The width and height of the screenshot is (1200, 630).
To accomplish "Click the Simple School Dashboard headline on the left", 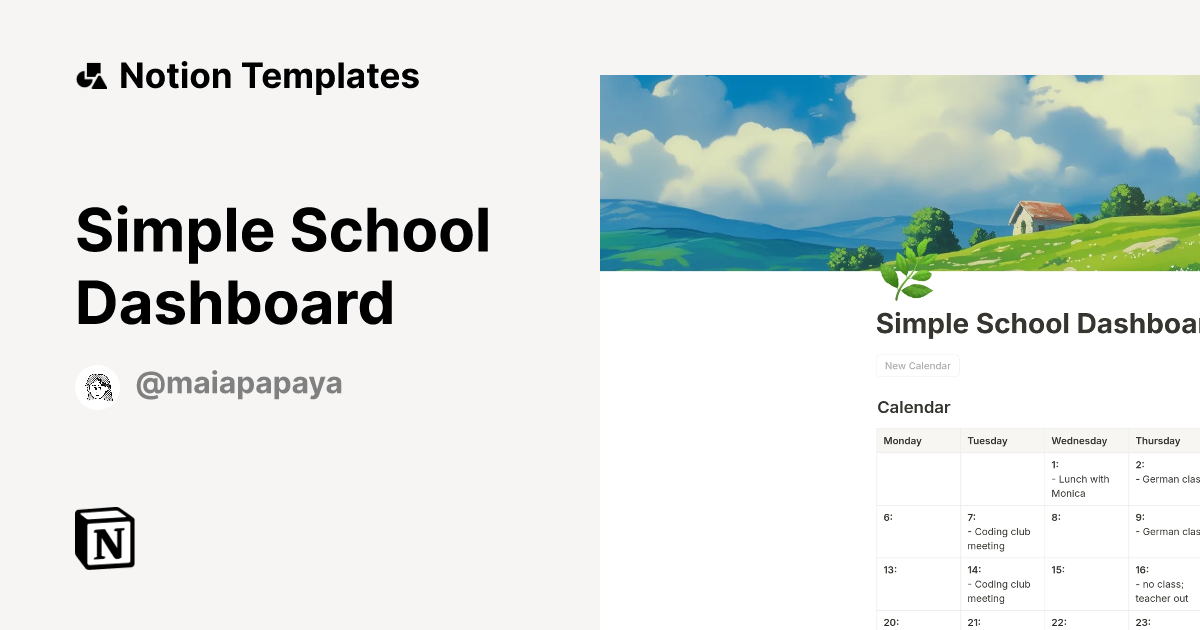I will [x=283, y=266].
